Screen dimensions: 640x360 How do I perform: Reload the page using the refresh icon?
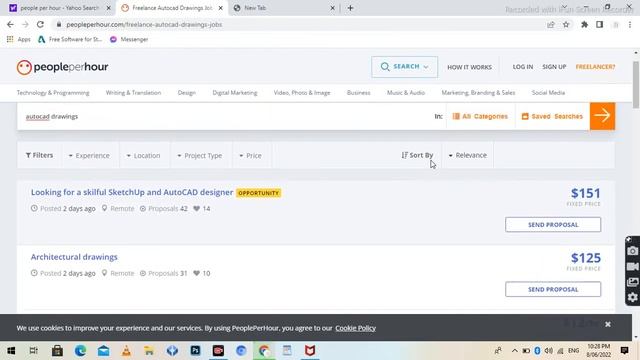click(40, 24)
